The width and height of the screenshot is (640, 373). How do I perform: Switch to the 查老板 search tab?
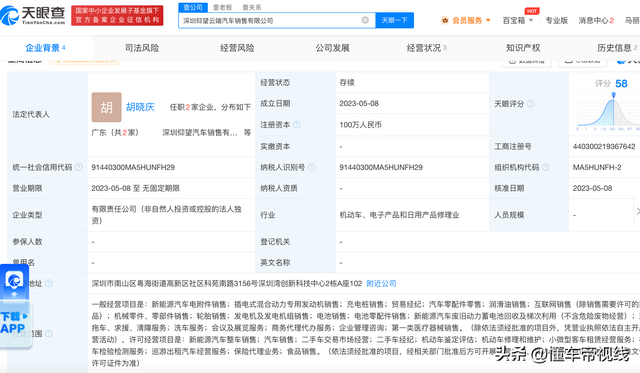tap(222, 7)
